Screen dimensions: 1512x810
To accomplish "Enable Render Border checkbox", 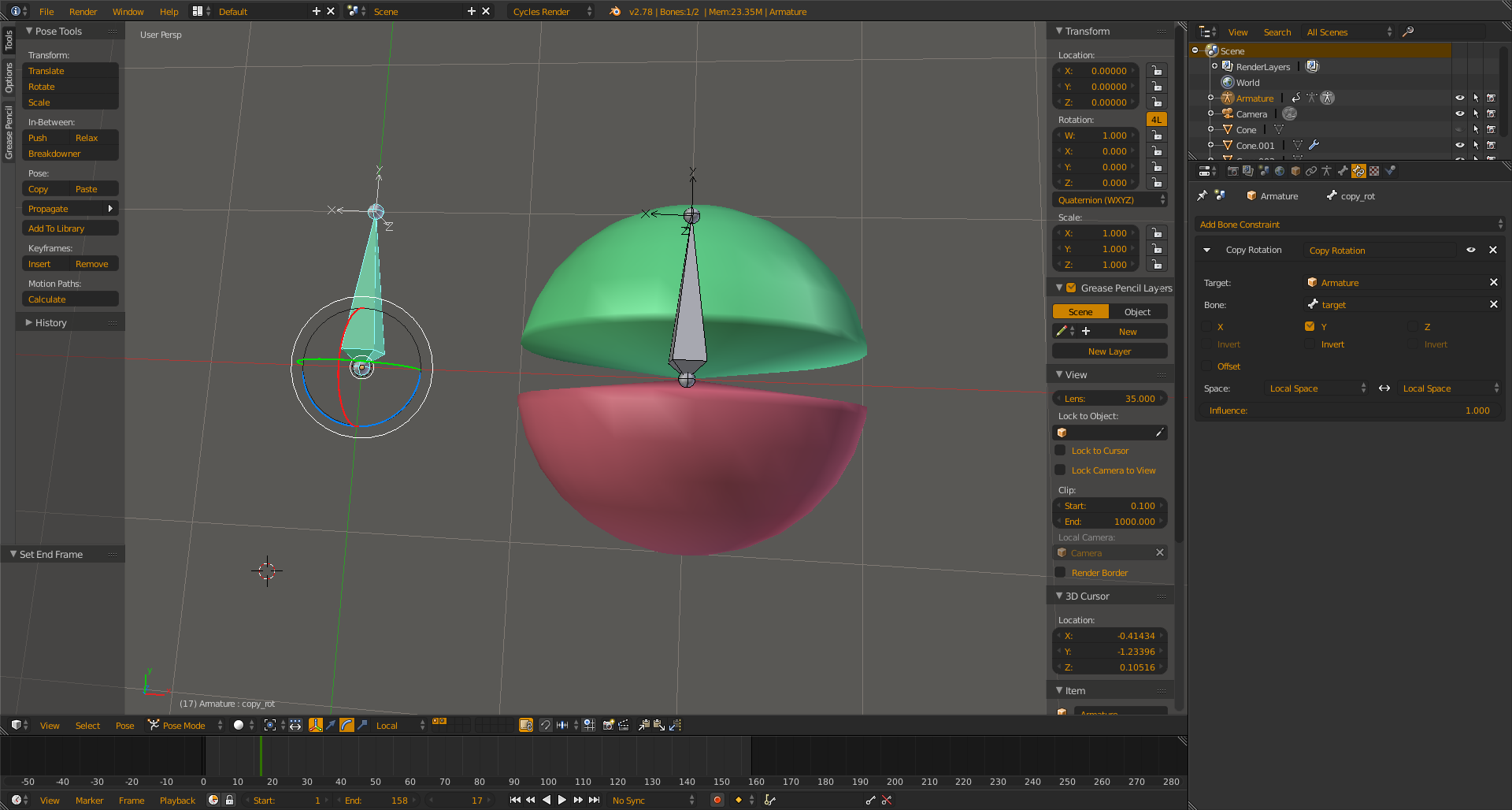I will pyautogui.click(x=1061, y=572).
